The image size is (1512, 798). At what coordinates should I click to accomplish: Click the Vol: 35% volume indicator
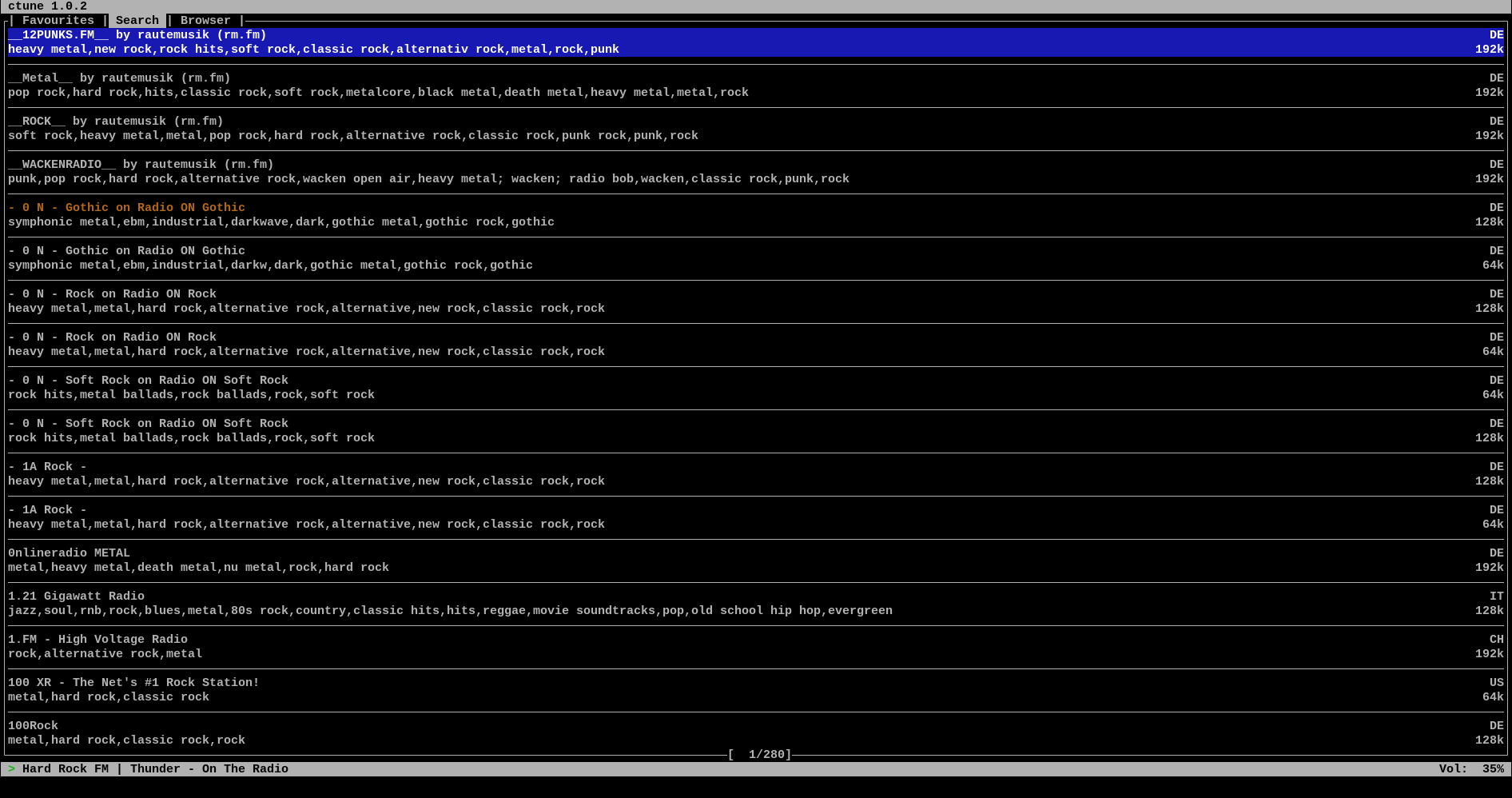tap(1471, 769)
